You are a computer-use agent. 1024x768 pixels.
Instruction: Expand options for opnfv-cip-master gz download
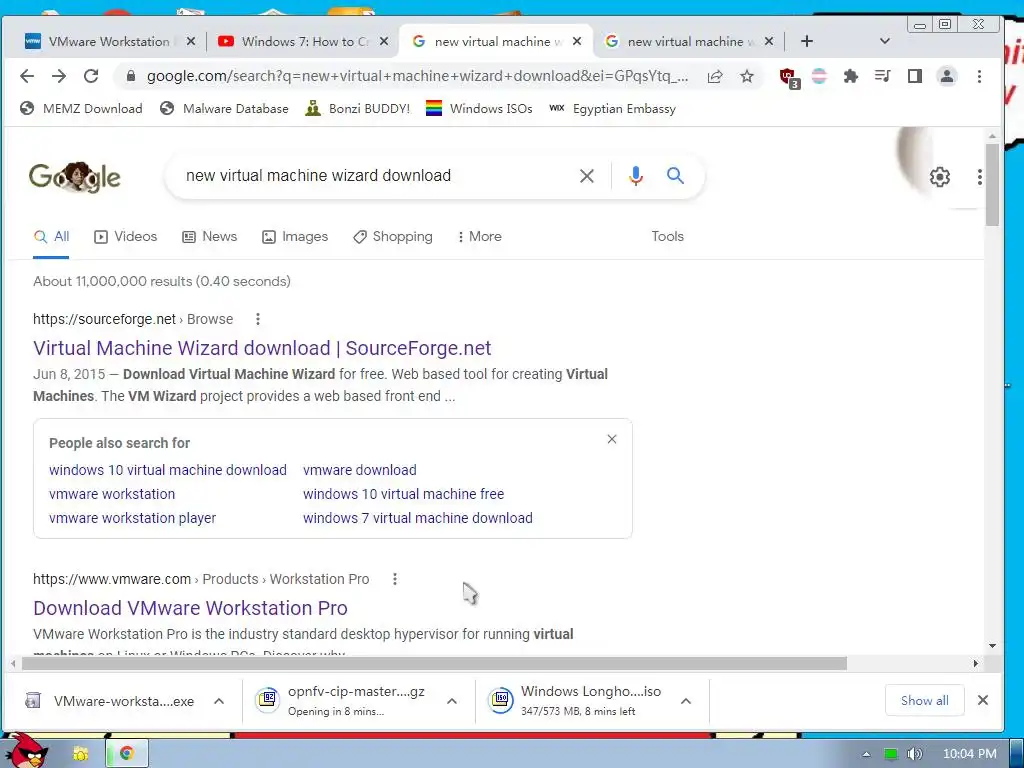pos(451,701)
